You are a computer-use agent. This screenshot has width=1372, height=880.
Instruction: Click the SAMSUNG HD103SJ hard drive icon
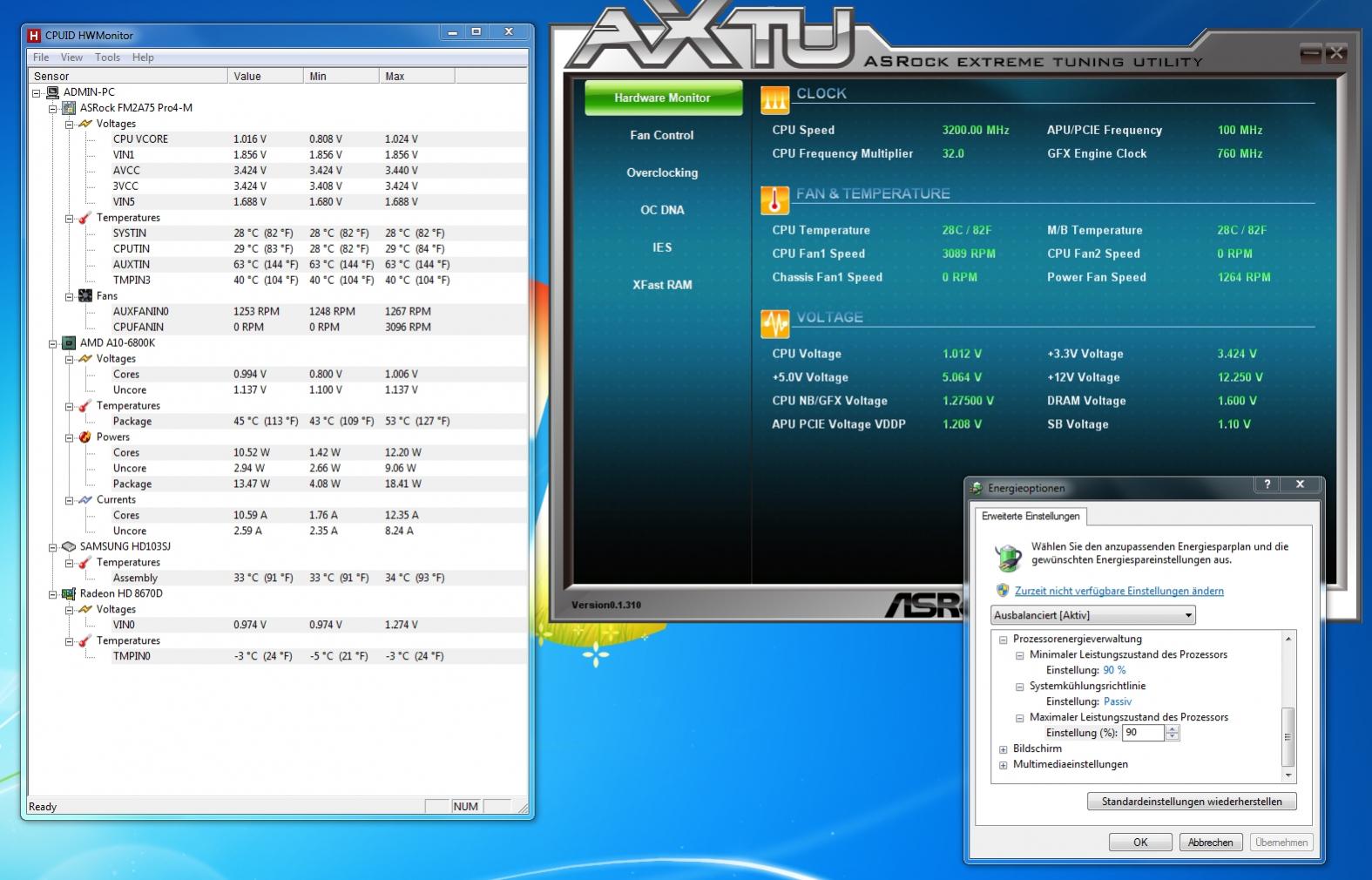click(69, 547)
